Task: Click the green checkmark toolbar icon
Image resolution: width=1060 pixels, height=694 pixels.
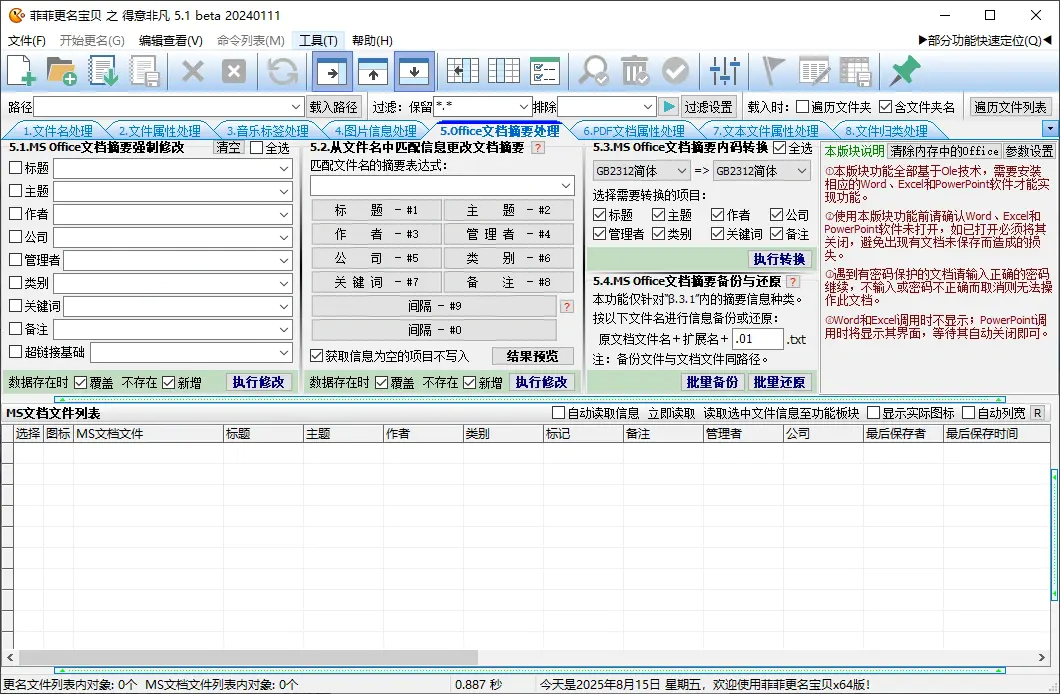Action: (676, 70)
